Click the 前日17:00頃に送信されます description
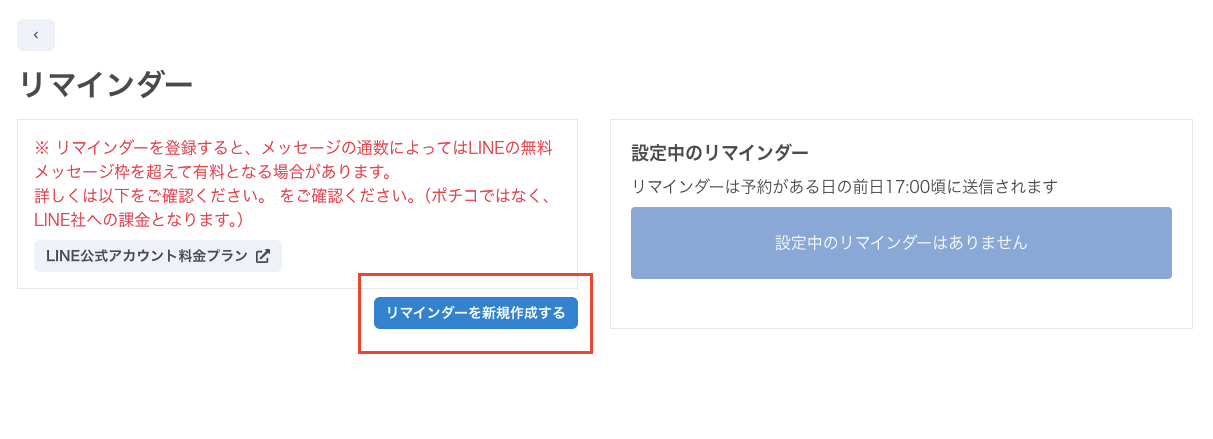This screenshot has width=1213, height=439. point(960,186)
